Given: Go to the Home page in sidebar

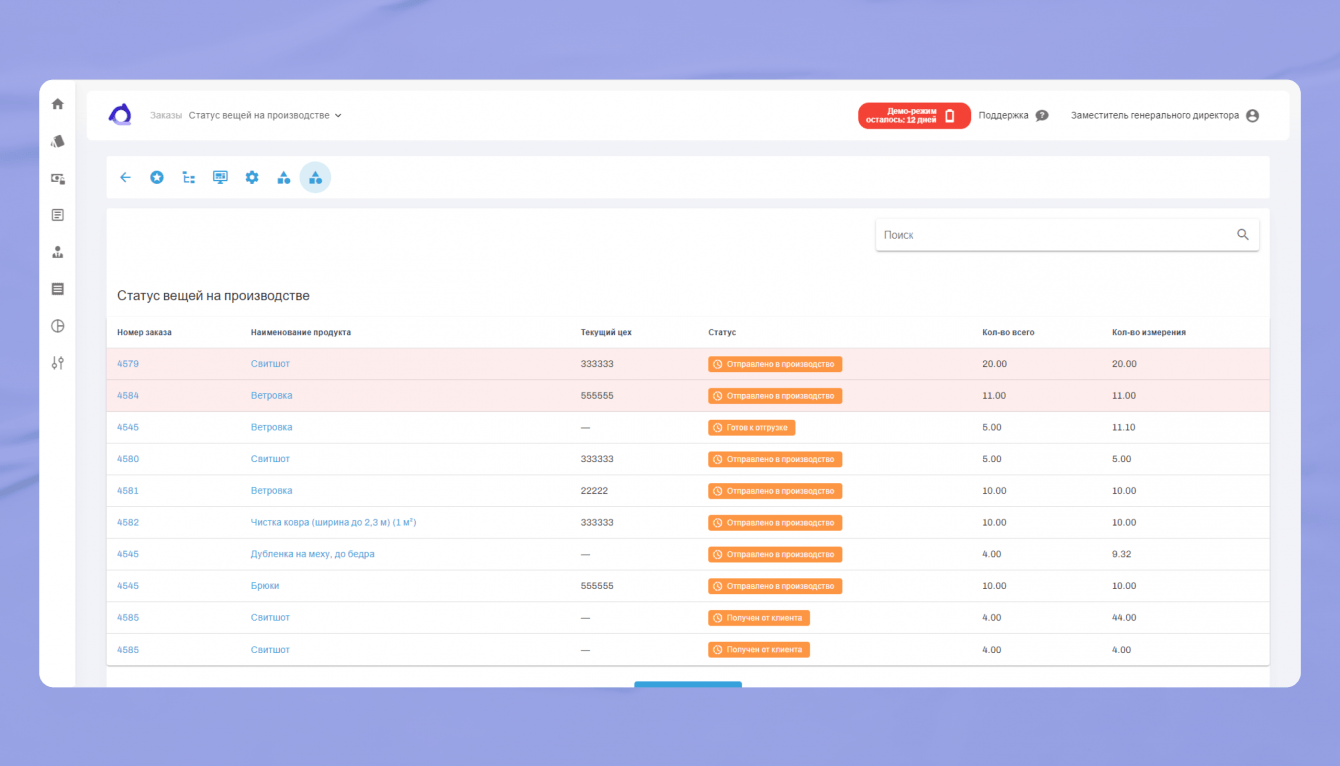Looking at the screenshot, I should pyautogui.click(x=57, y=104).
